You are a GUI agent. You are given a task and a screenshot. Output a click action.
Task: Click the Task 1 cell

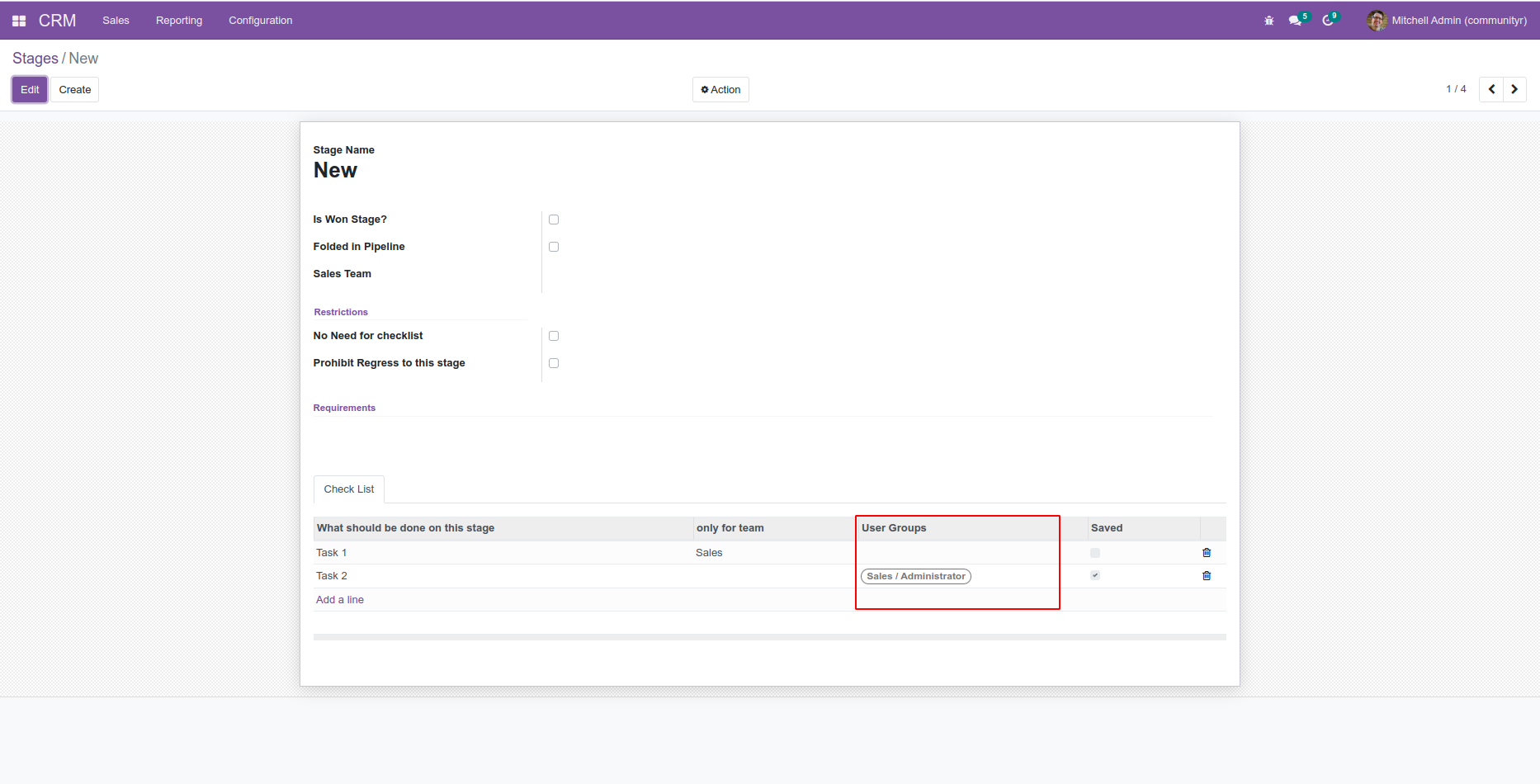click(x=503, y=553)
